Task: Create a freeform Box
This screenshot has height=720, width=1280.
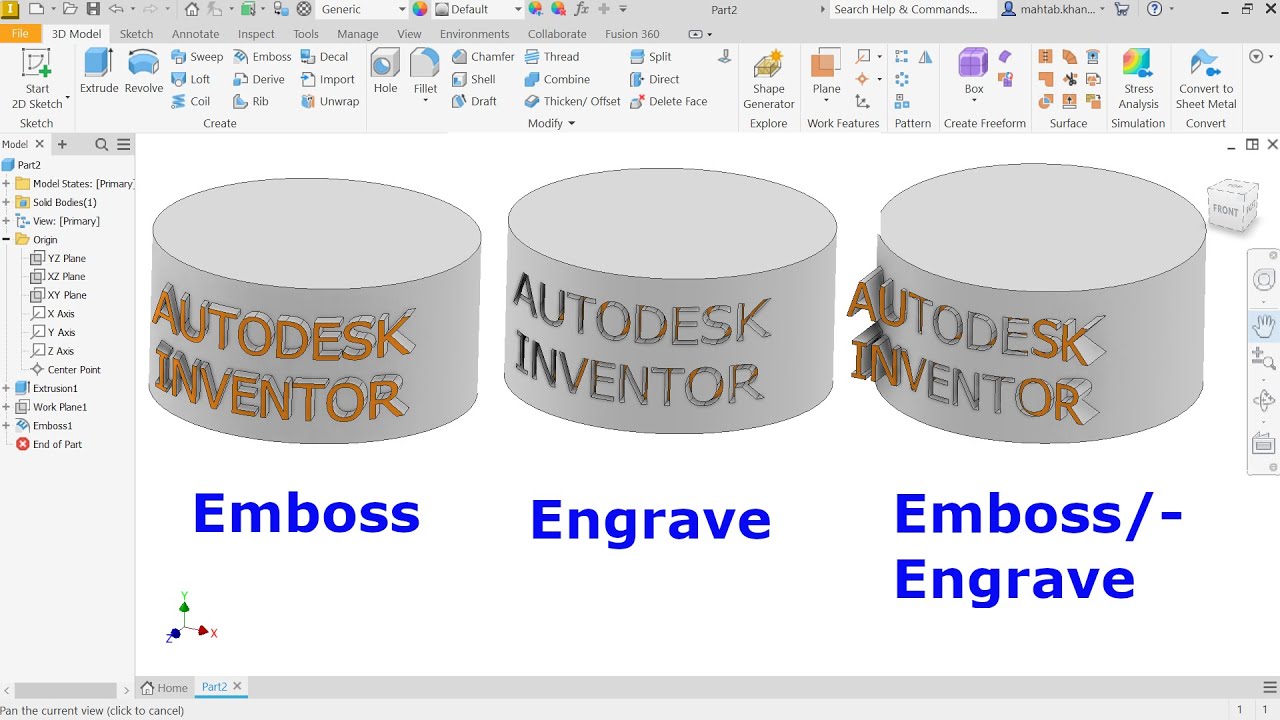Action: (973, 72)
